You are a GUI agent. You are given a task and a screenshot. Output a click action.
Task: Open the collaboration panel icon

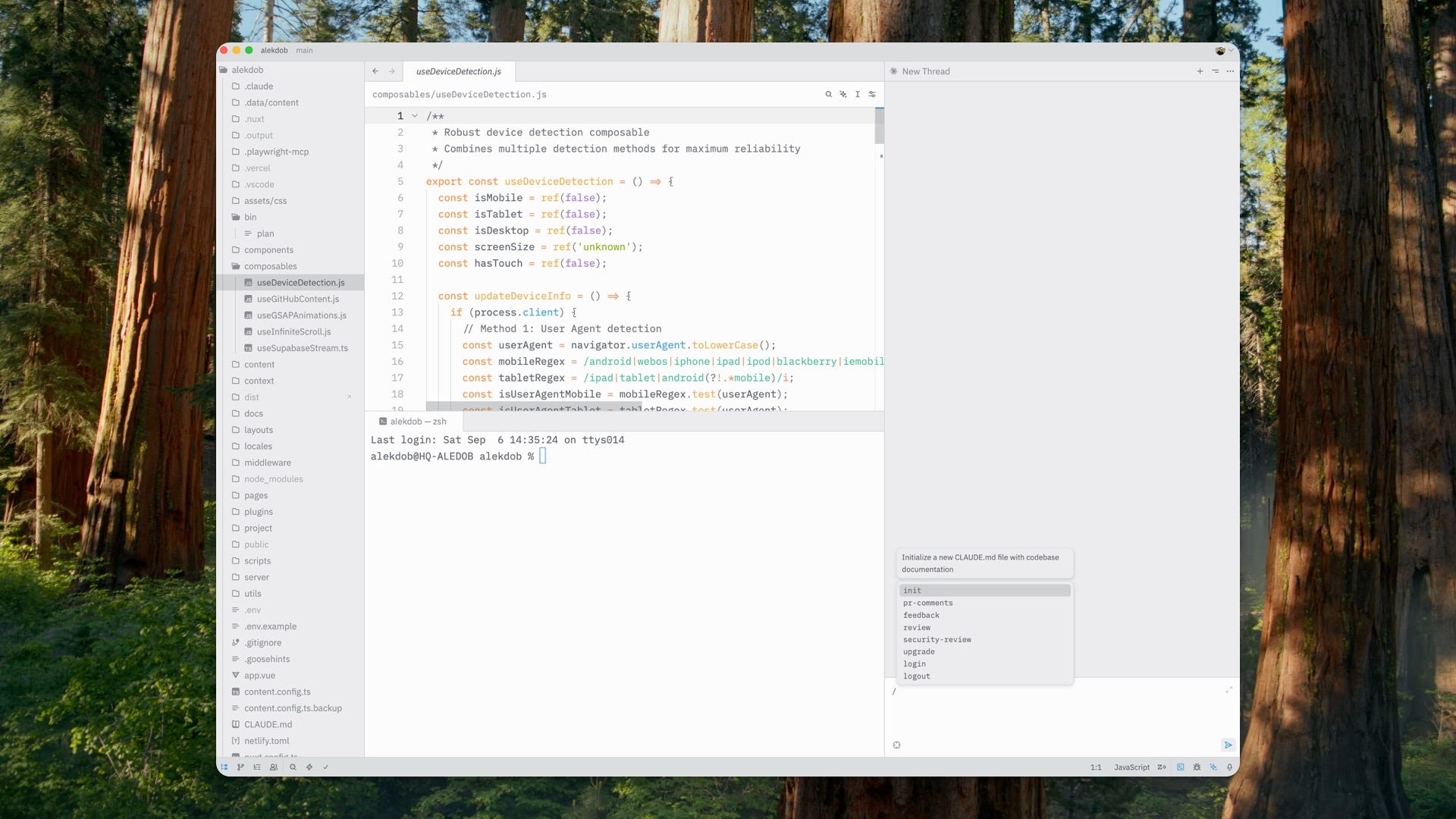[274, 767]
